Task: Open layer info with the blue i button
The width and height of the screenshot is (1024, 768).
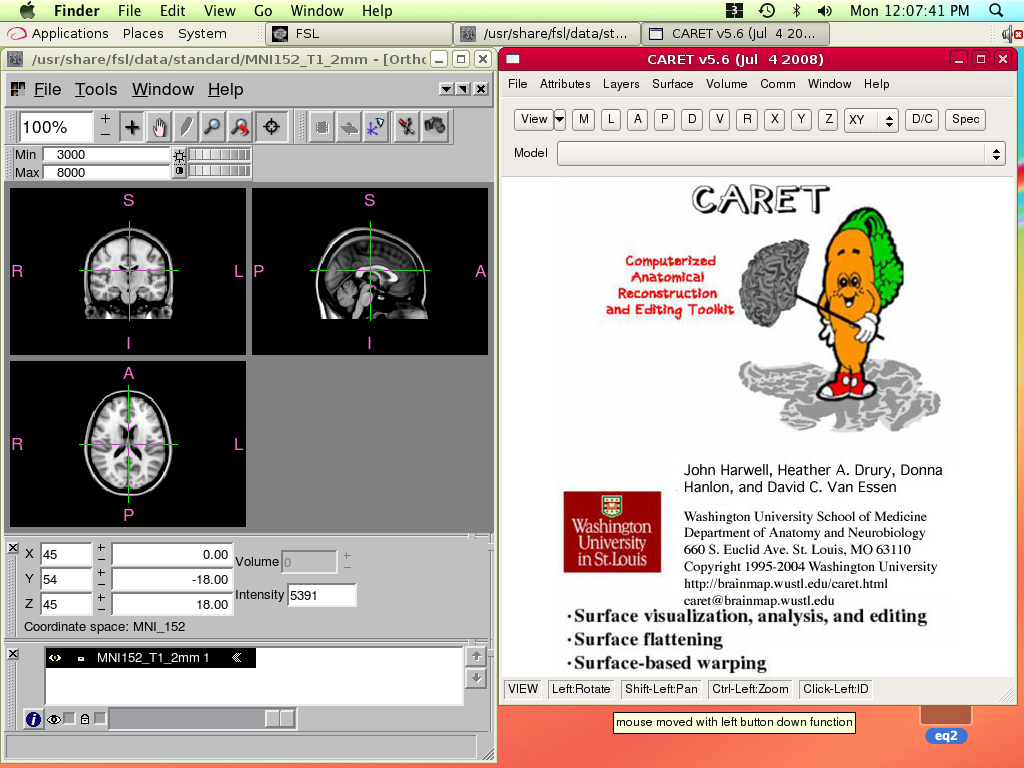Action: 33,719
